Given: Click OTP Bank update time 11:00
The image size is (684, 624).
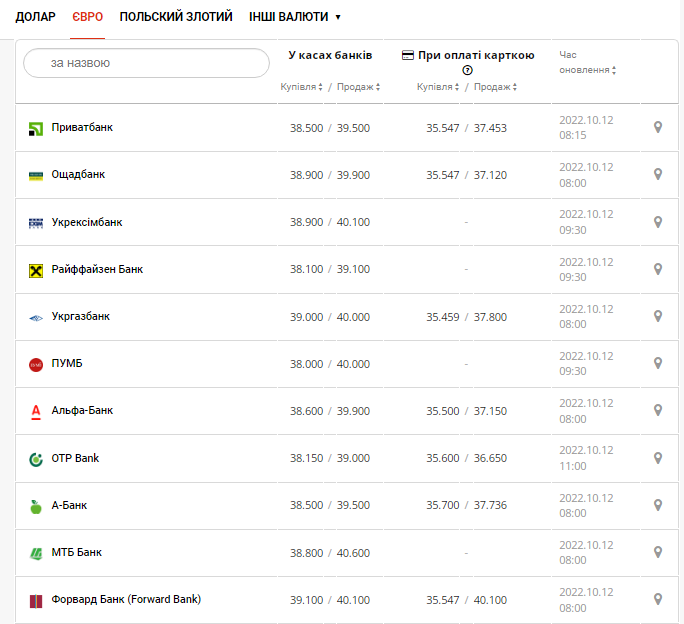Looking at the screenshot, I should (573, 466).
